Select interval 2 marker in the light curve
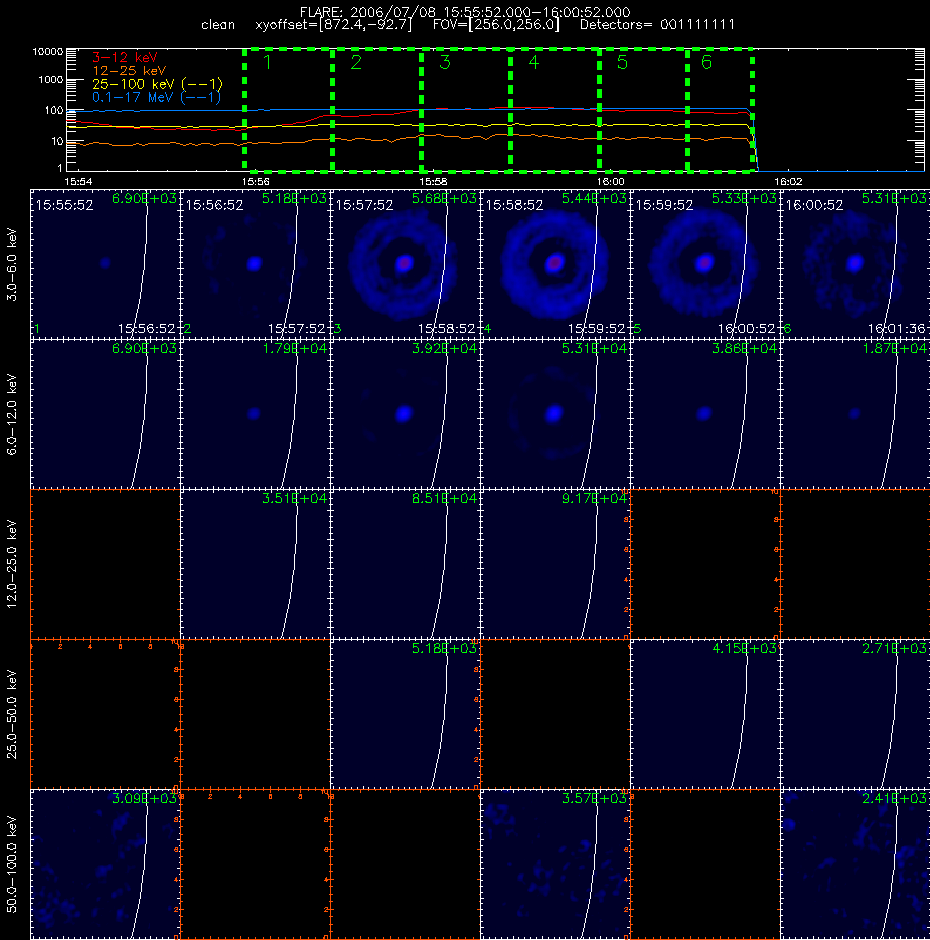Image resolution: width=930 pixels, height=940 pixels. coord(356,62)
